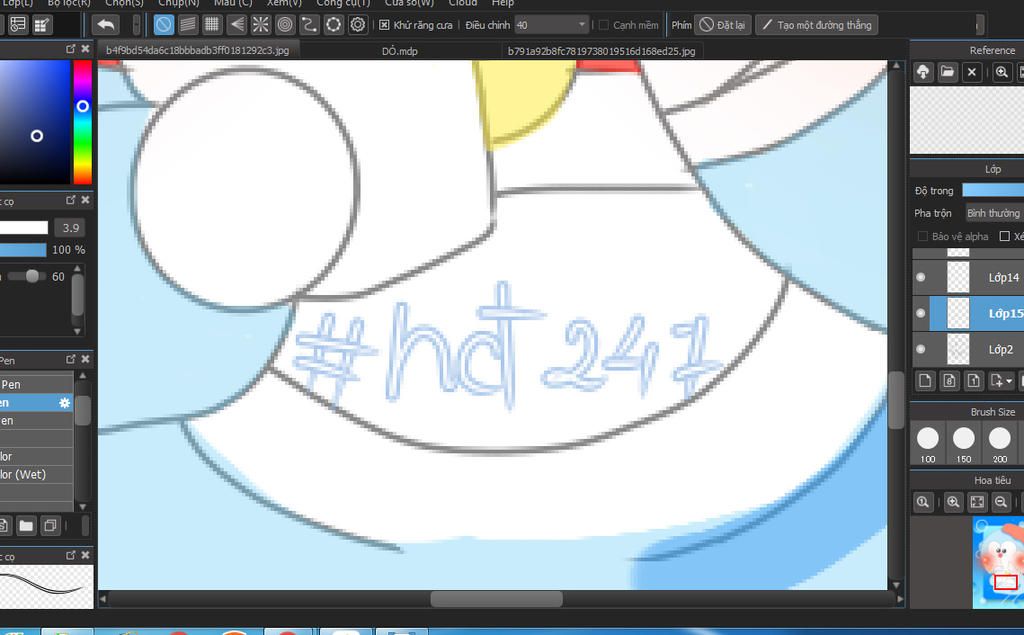The width and height of the screenshot is (1024, 635).
Task: Click the undo arrow button
Action: [106, 25]
